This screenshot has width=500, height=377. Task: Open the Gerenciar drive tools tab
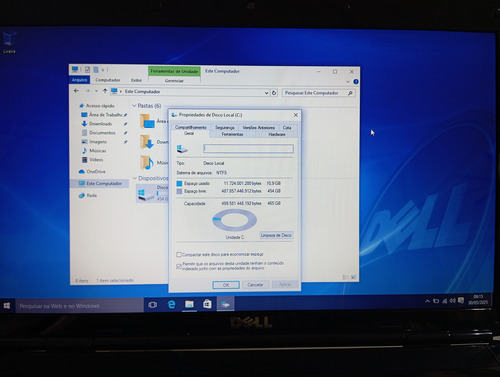(174, 80)
